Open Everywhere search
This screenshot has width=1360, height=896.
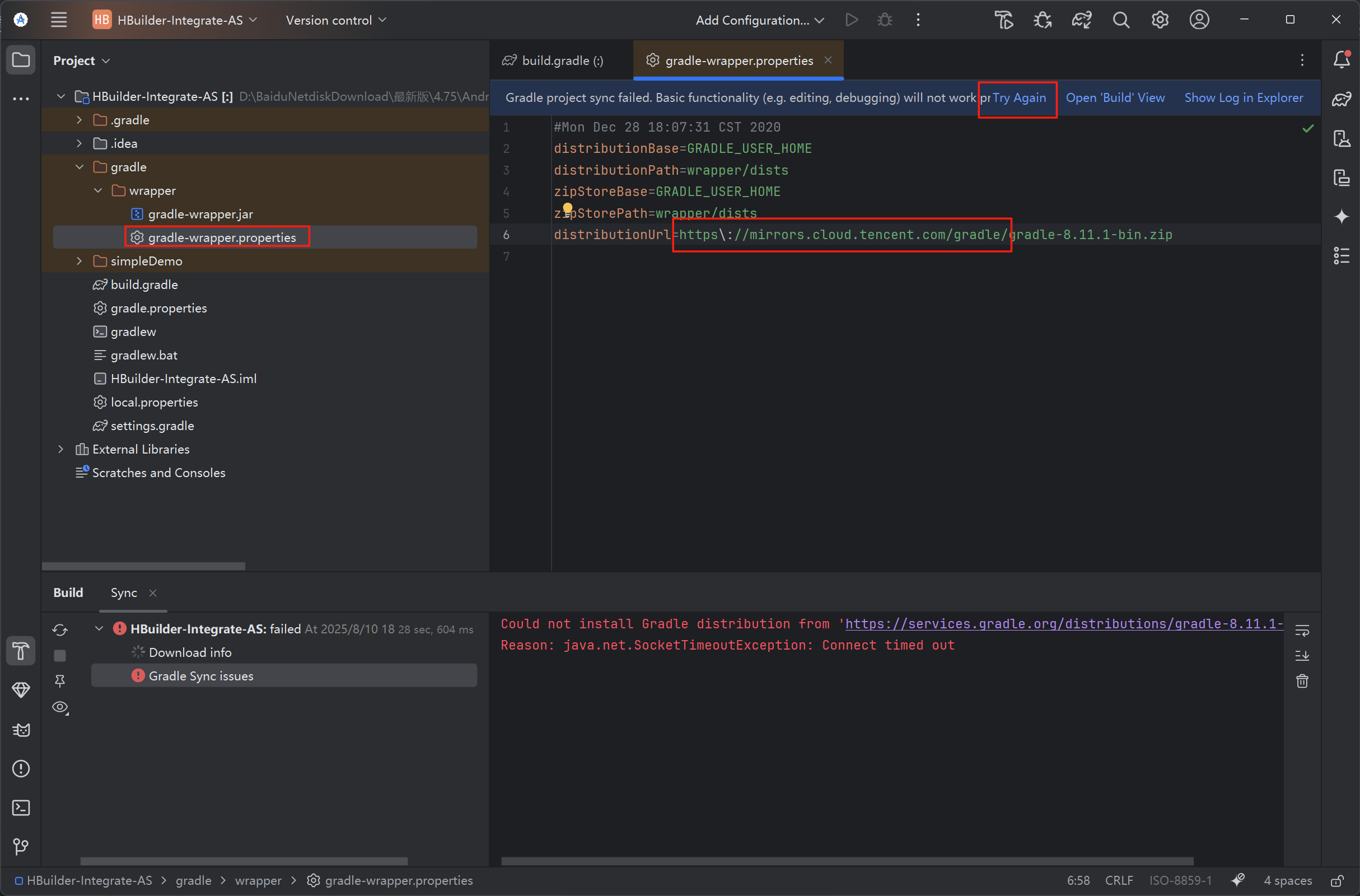click(x=1120, y=20)
